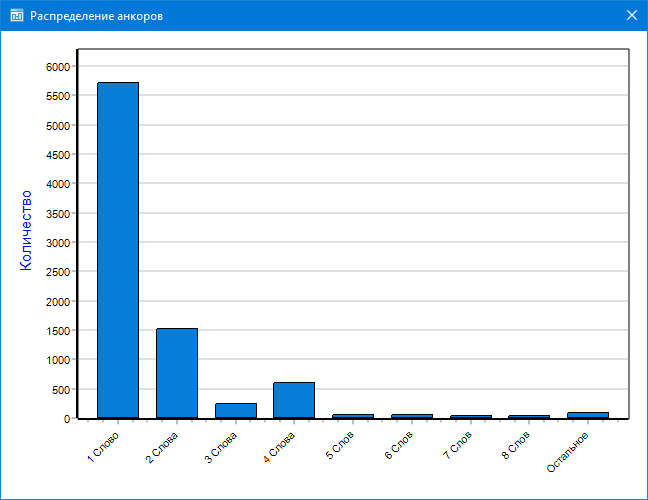Click the 2 Слова bar in chart
The image size is (648, 500).
point(176,373)
